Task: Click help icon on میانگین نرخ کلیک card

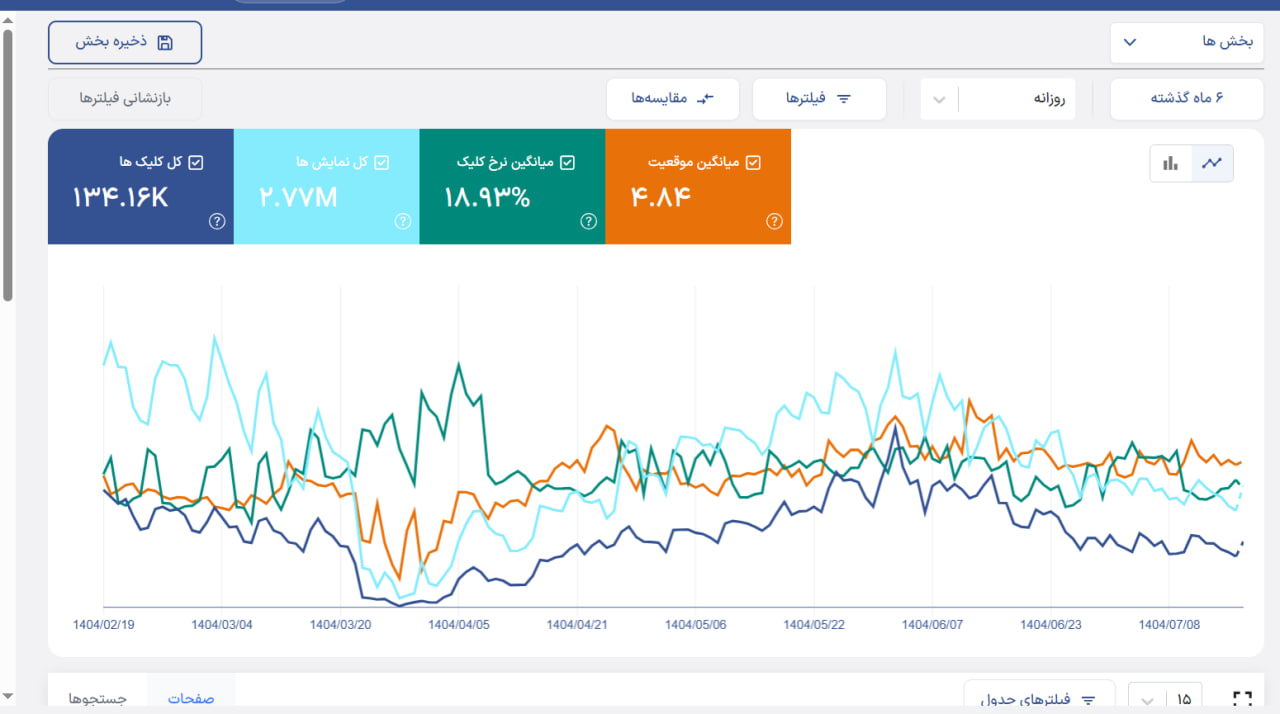Action: click(x=588, y=222)
